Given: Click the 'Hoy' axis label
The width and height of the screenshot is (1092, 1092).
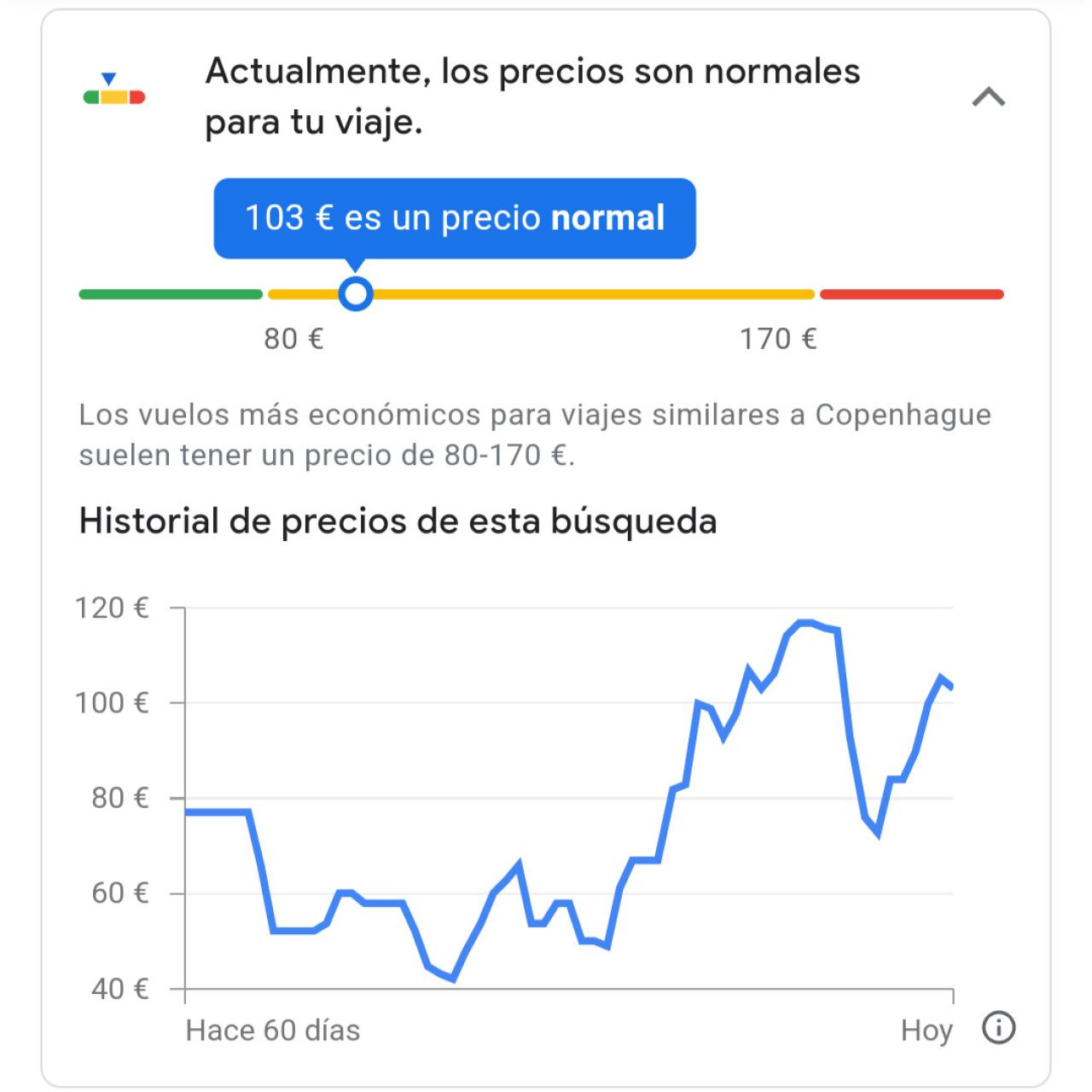Looking at the screenshot, I should point(926,1030).
